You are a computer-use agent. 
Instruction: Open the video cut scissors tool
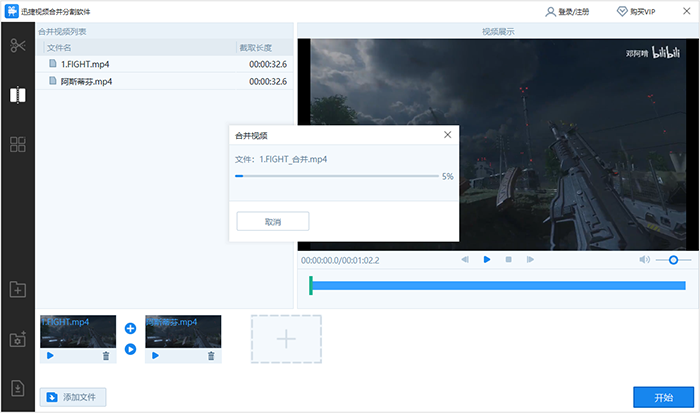coord(18,46)
